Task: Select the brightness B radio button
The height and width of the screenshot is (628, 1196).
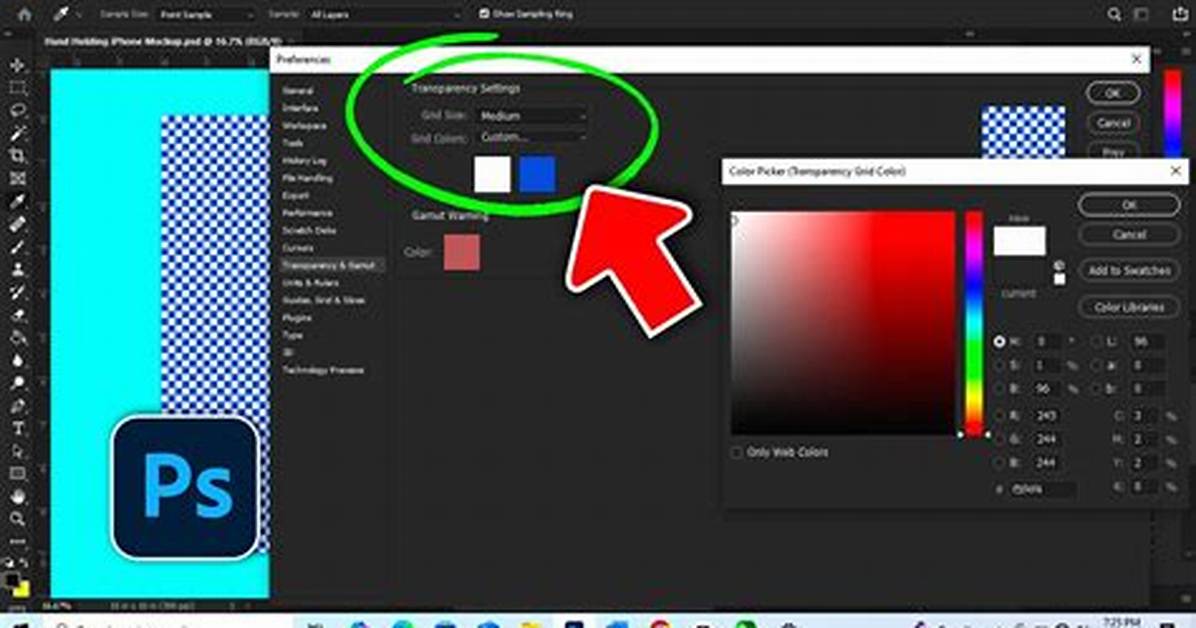Action: pos(999,389)
